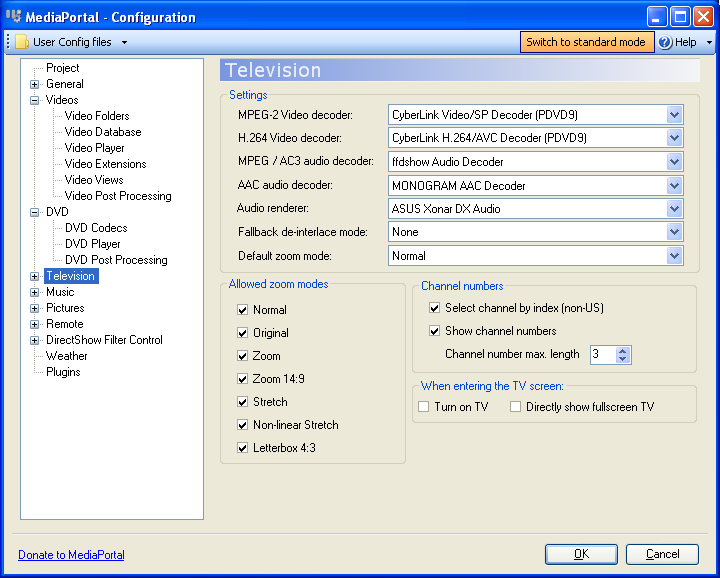Maximize the Configuration window
Viewport: 720px width, 578px height.
click(x=680, y=17)
